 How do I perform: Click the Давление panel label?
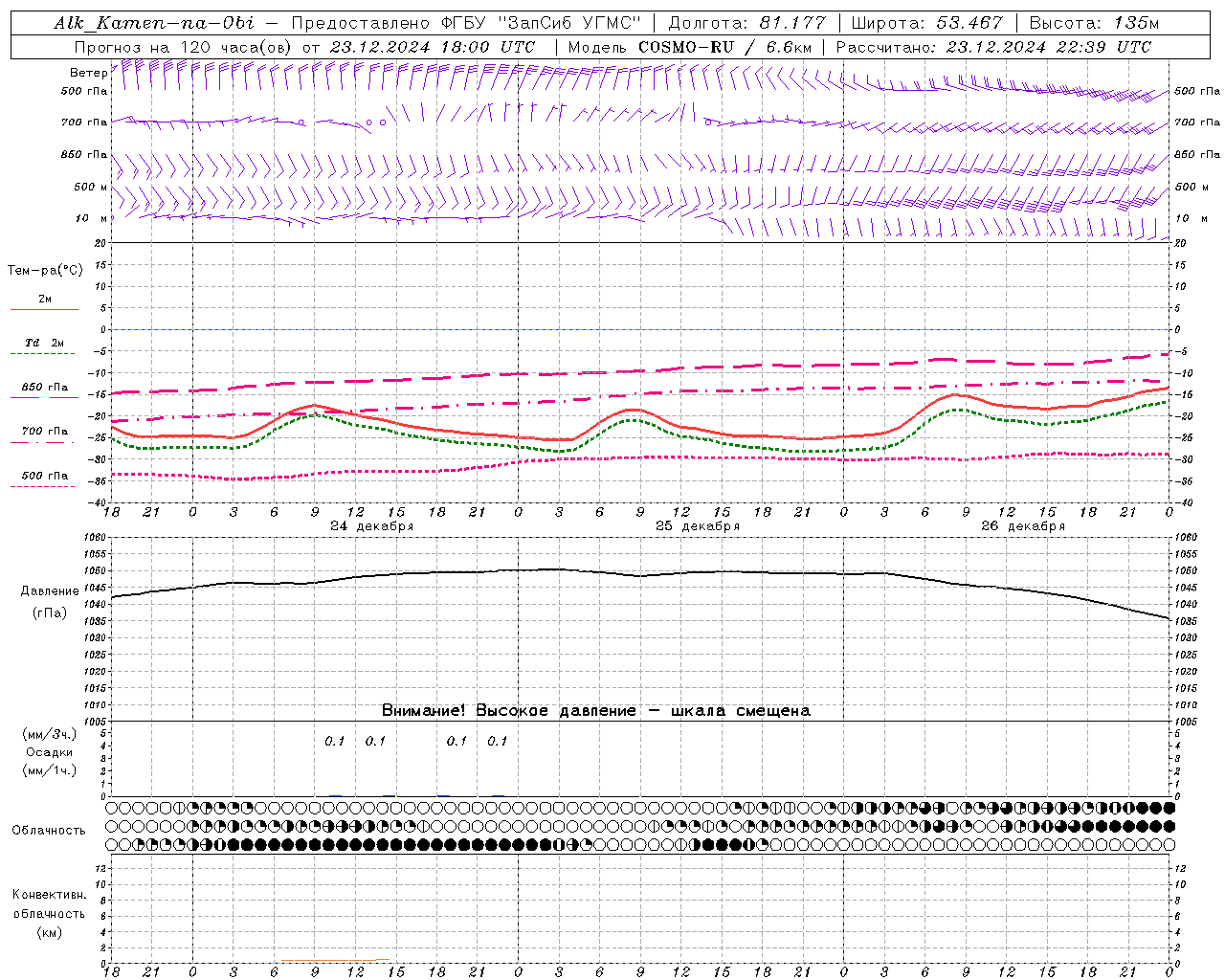point(50,591)
